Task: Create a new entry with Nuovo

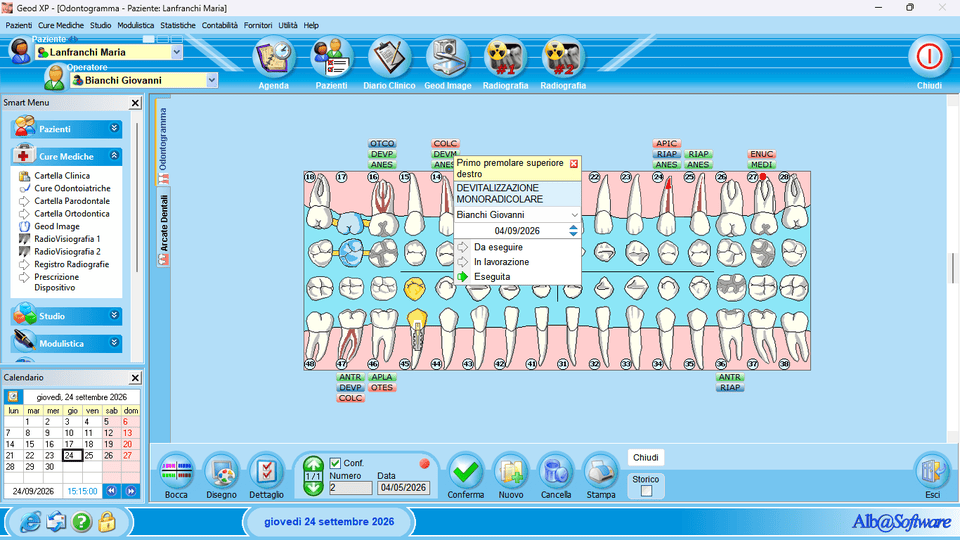Action: 511,471
